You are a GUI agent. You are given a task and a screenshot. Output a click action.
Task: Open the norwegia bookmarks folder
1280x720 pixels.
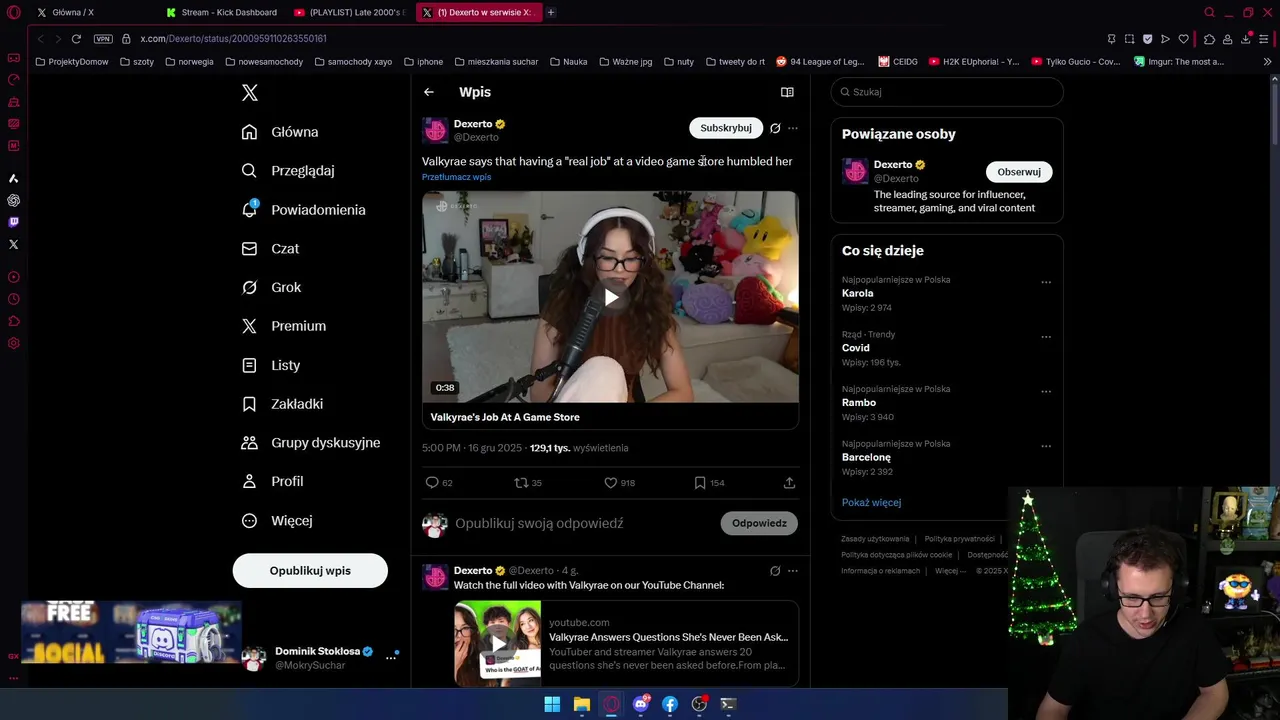coord(190,62)
